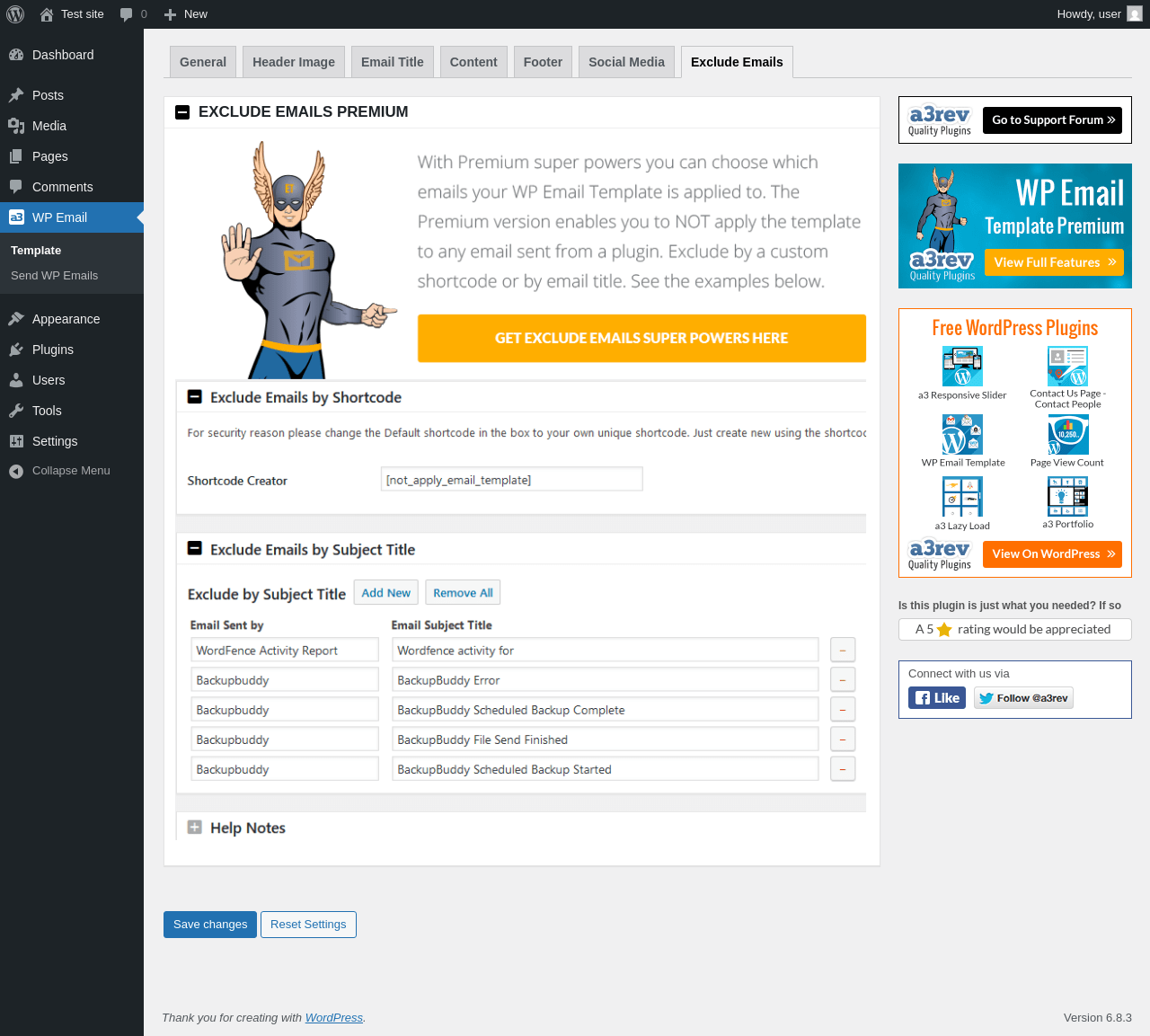Click the a3 WP Email icon

(x=16, y=217)
